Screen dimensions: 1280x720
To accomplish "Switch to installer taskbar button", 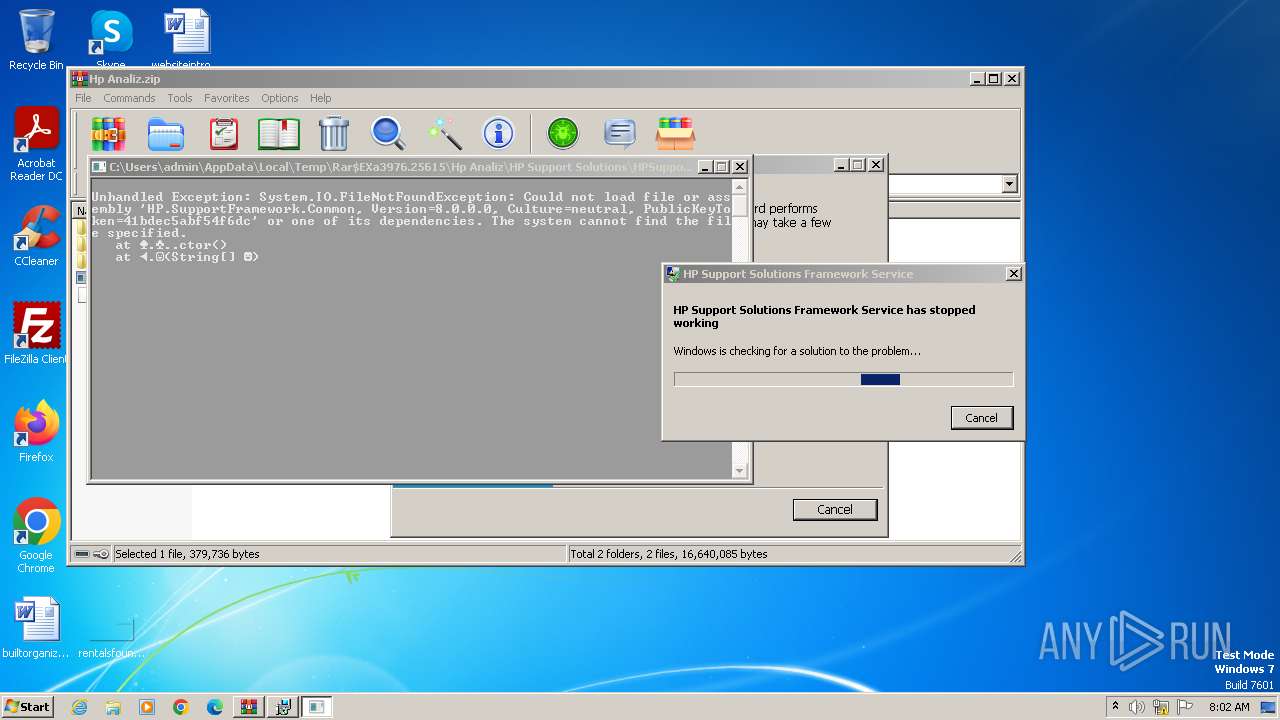I will tap(283, 707).
